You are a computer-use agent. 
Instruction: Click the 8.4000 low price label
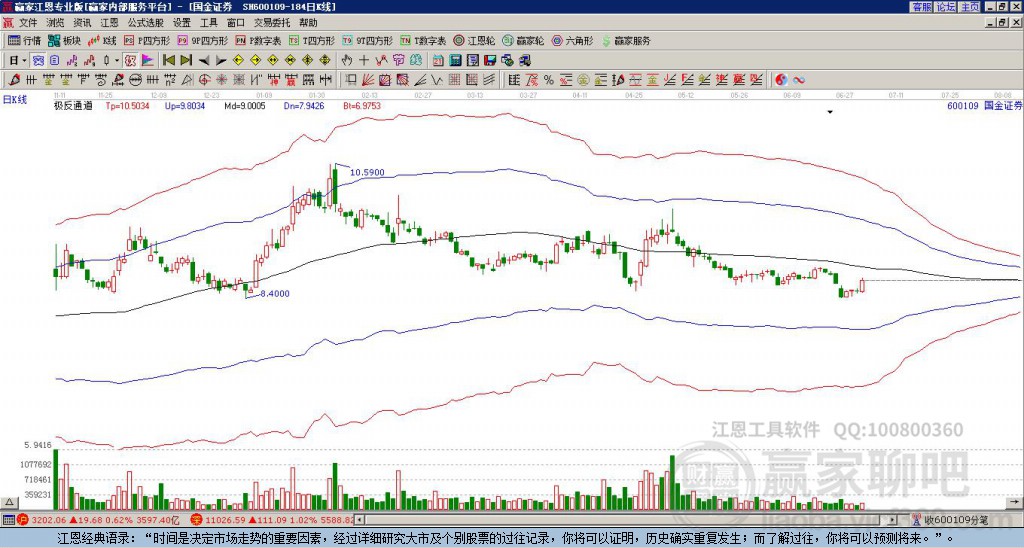pyautogui.click(x=275, y=294)
